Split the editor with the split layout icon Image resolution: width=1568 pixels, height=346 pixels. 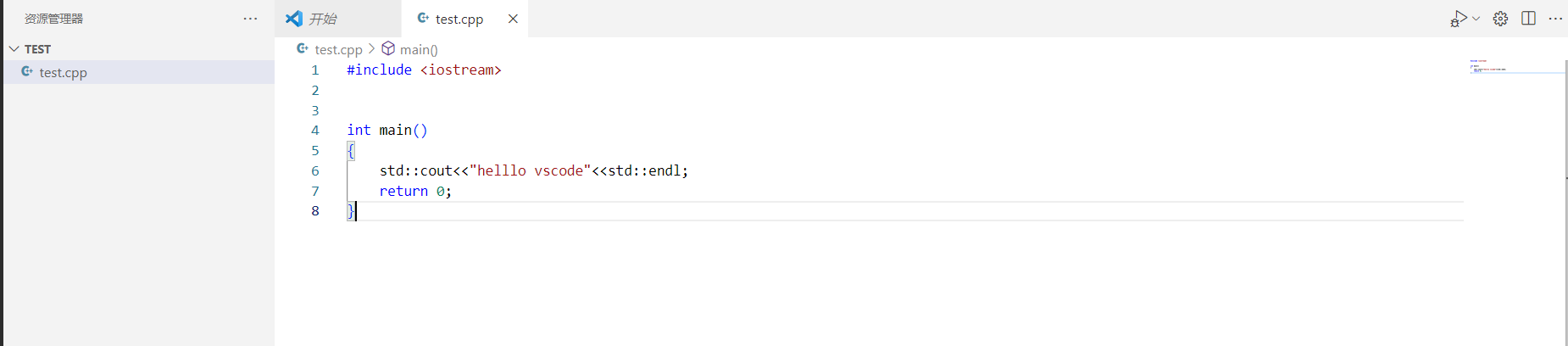(1528, 19)
